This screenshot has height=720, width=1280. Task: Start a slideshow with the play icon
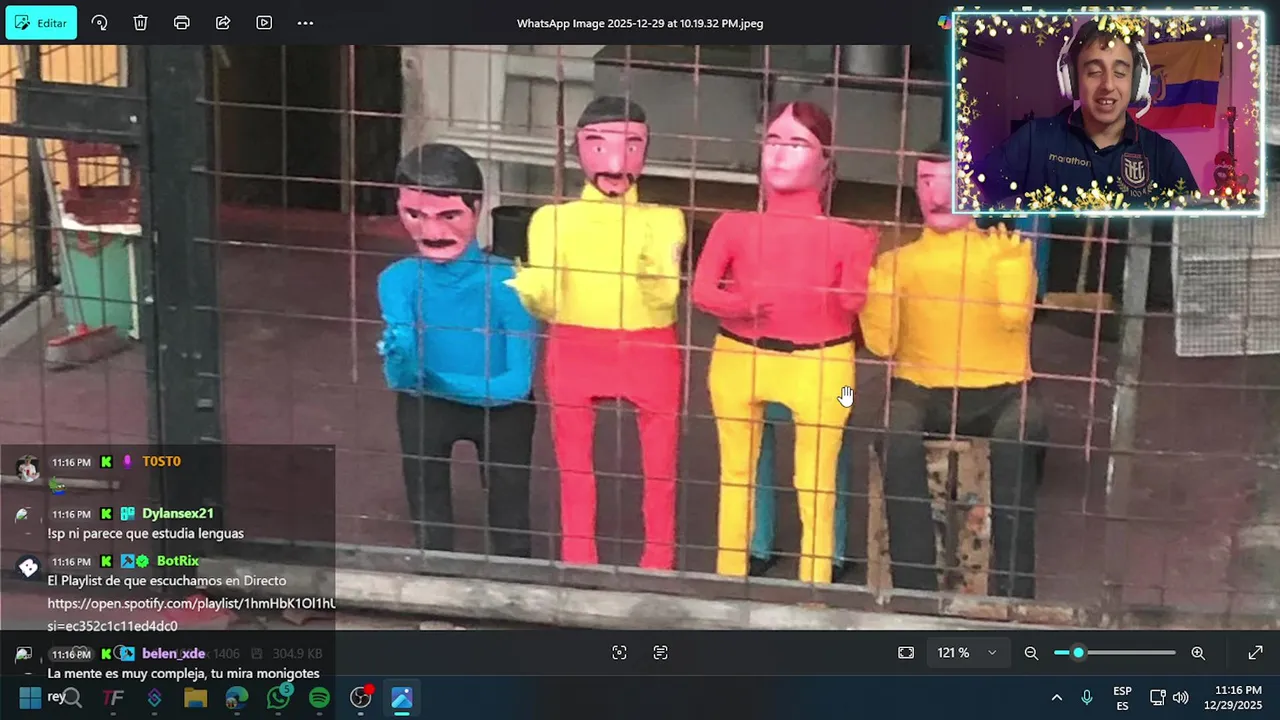(x=264, y=23)
